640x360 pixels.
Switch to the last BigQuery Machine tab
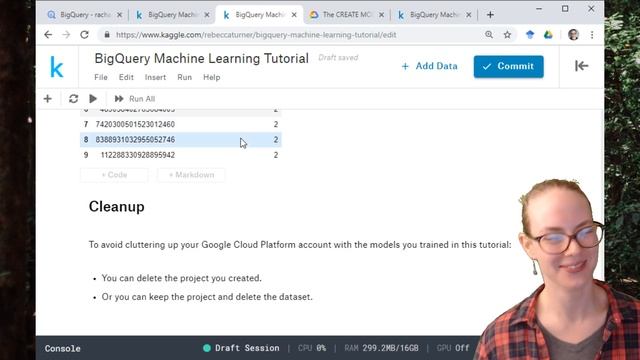pyautogui.click(x=435, y=15)
